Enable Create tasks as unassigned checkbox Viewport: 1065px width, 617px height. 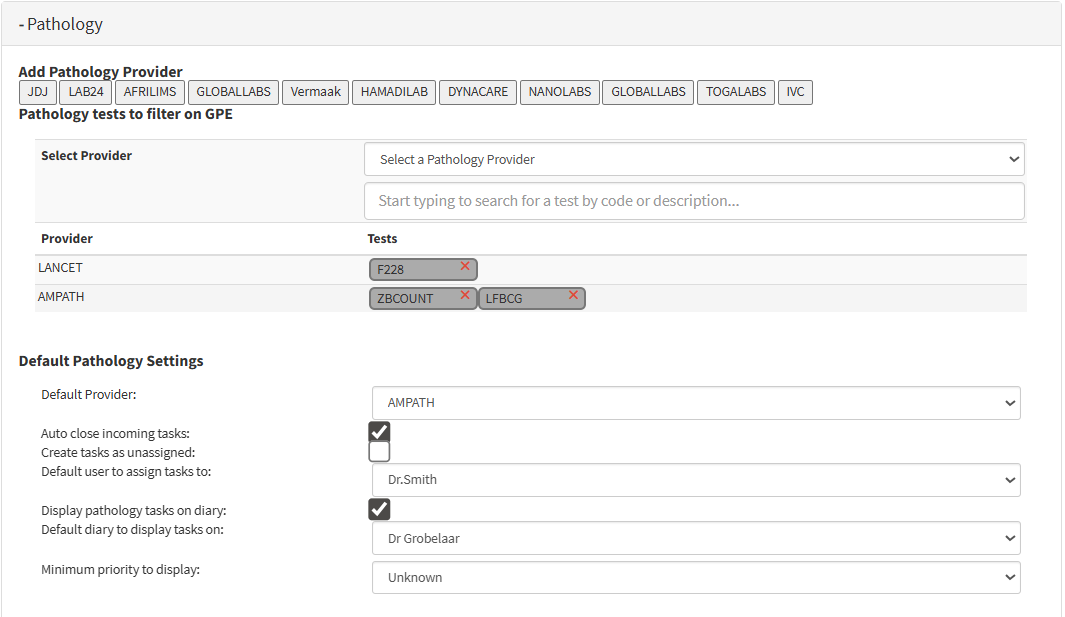tap(379, 452)
